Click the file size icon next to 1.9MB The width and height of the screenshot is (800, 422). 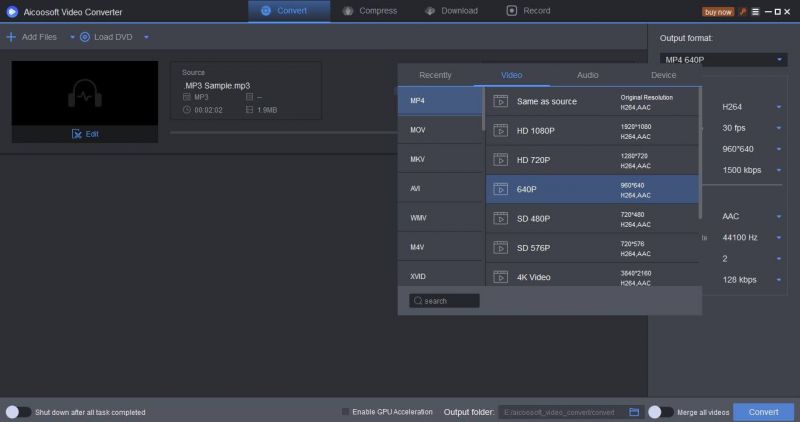pos(249,110)
